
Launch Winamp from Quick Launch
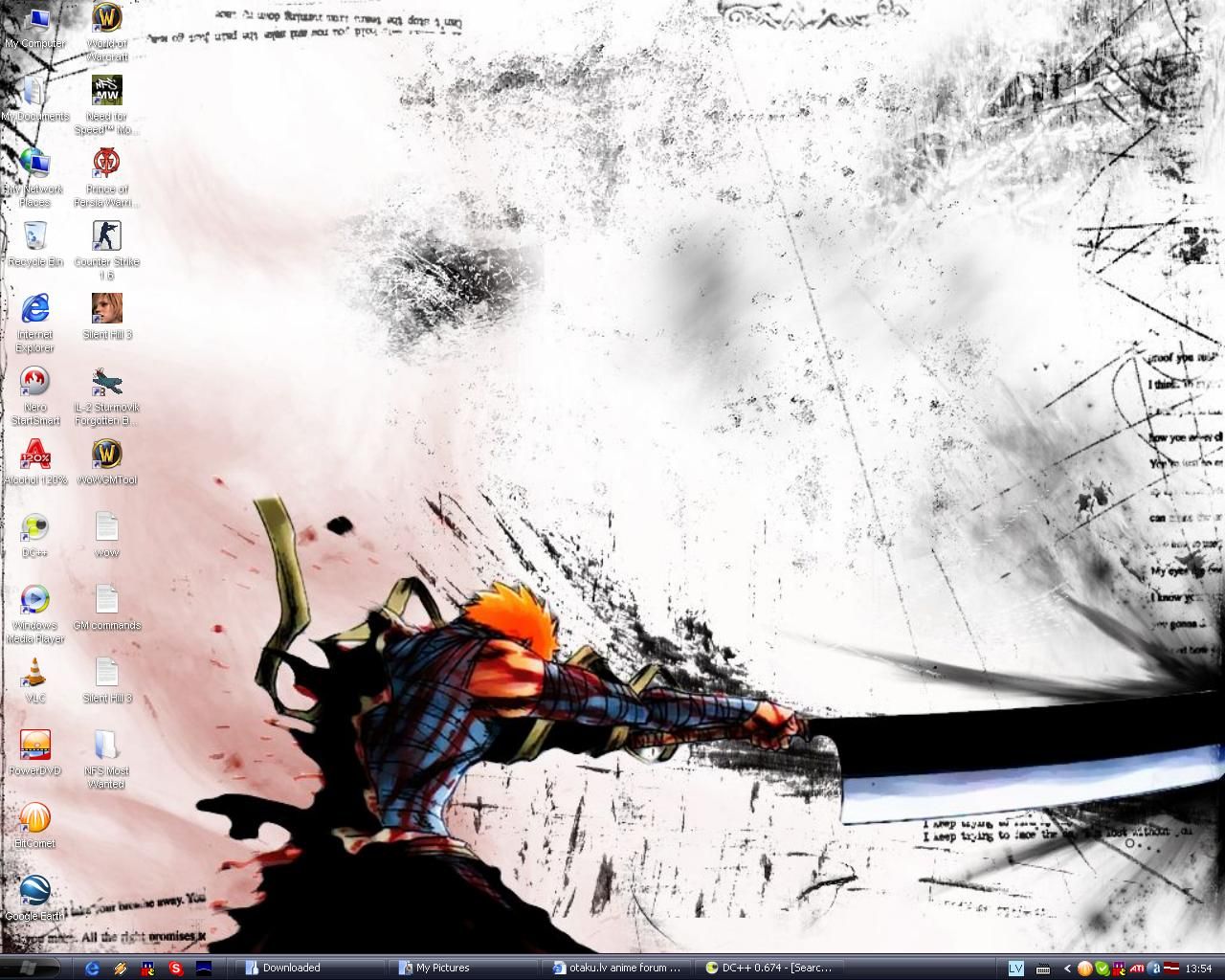point(120,969)
